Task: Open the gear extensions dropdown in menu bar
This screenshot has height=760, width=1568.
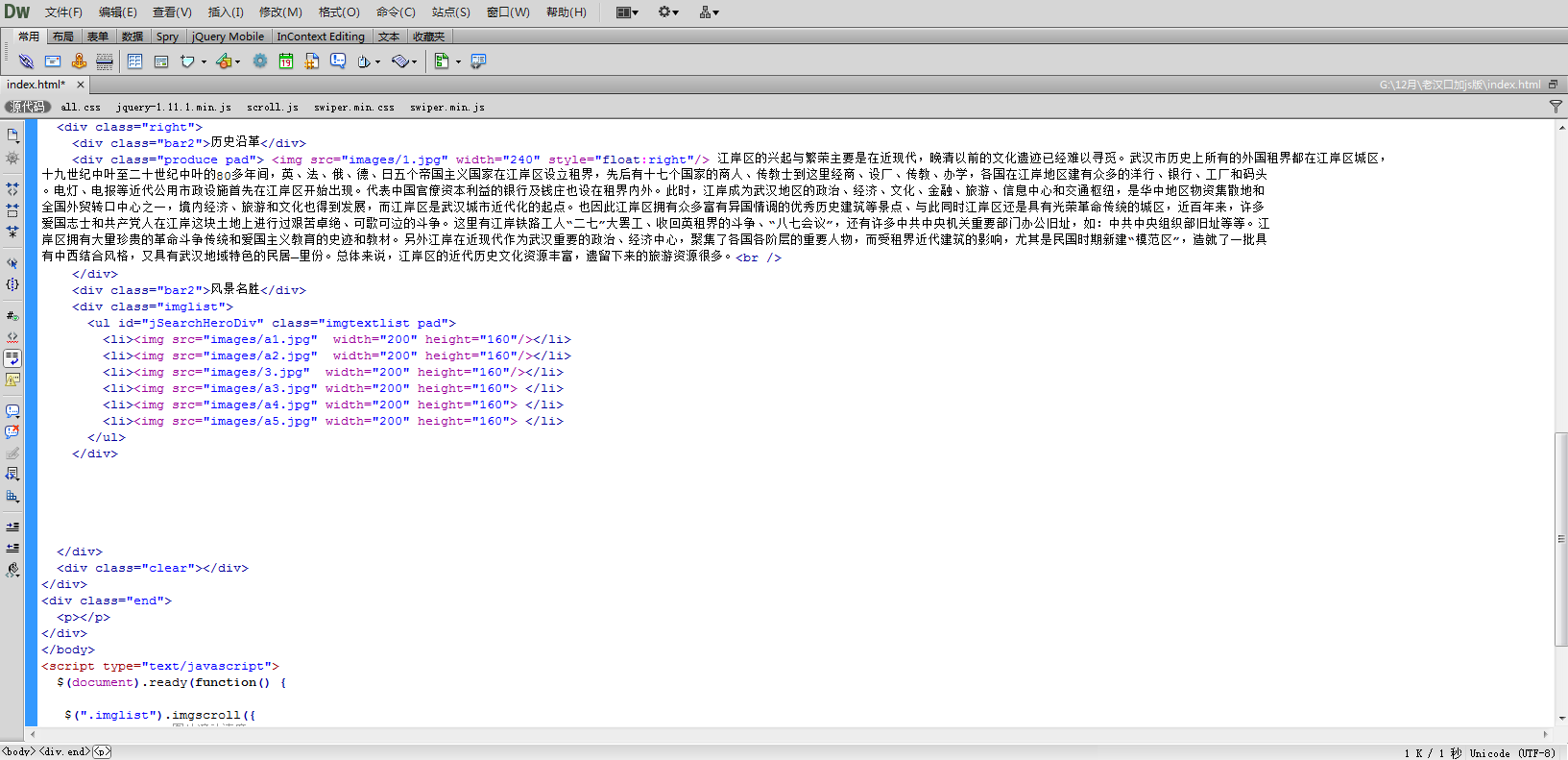Action: pos(668,12)
